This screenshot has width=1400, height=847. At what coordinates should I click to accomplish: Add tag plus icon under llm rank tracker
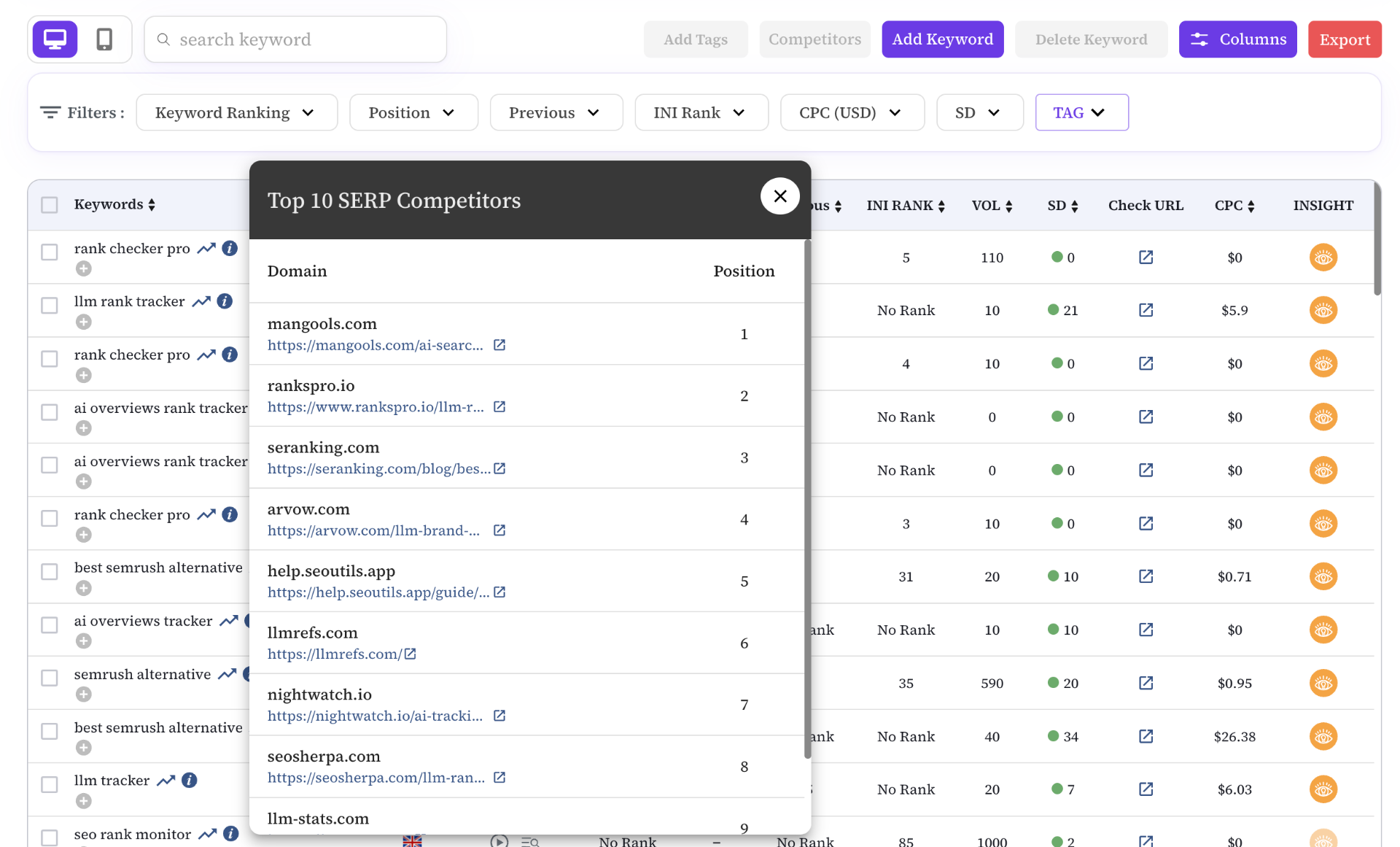pos(84,322)
